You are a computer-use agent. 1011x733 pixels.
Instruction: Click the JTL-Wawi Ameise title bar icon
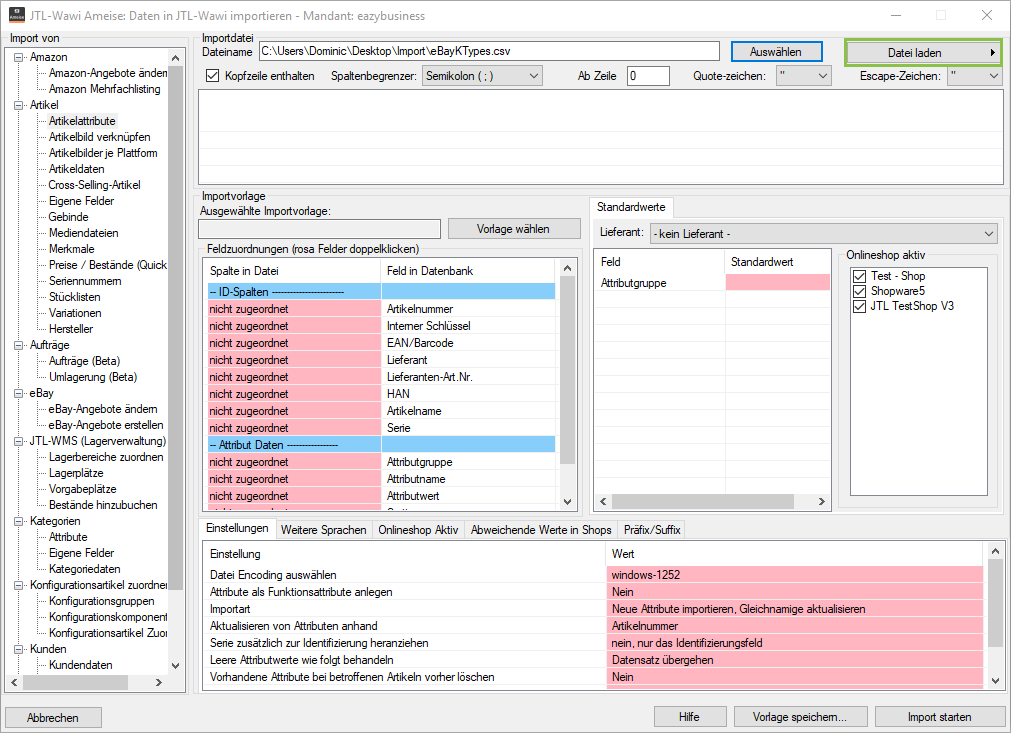point(17,15)
